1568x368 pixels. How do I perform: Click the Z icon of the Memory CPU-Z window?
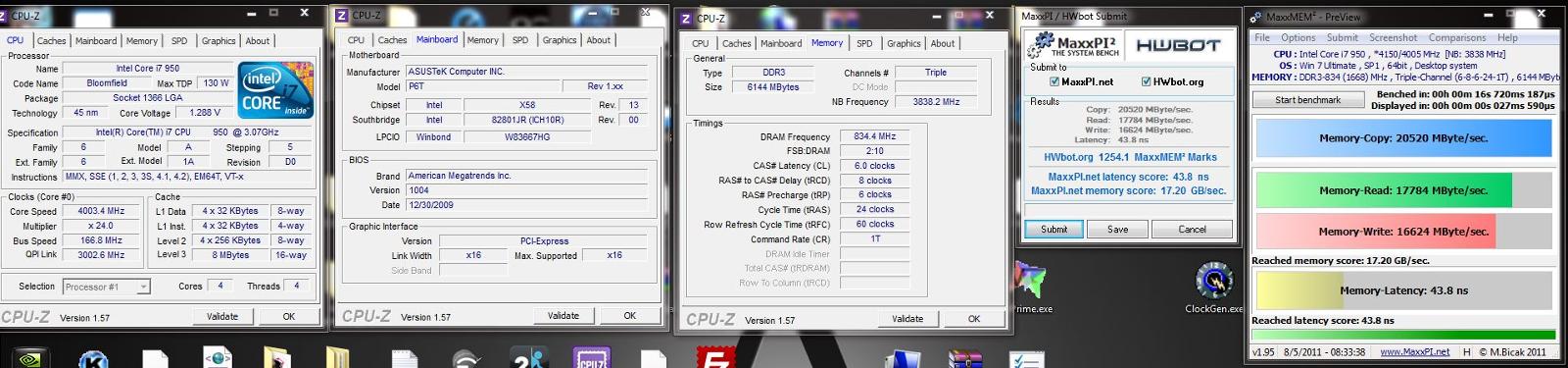pos(686,18)
